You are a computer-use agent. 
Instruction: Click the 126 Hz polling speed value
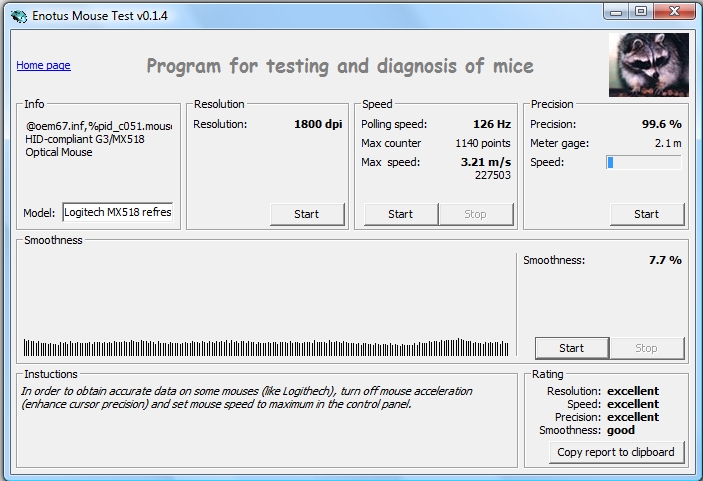492,124
